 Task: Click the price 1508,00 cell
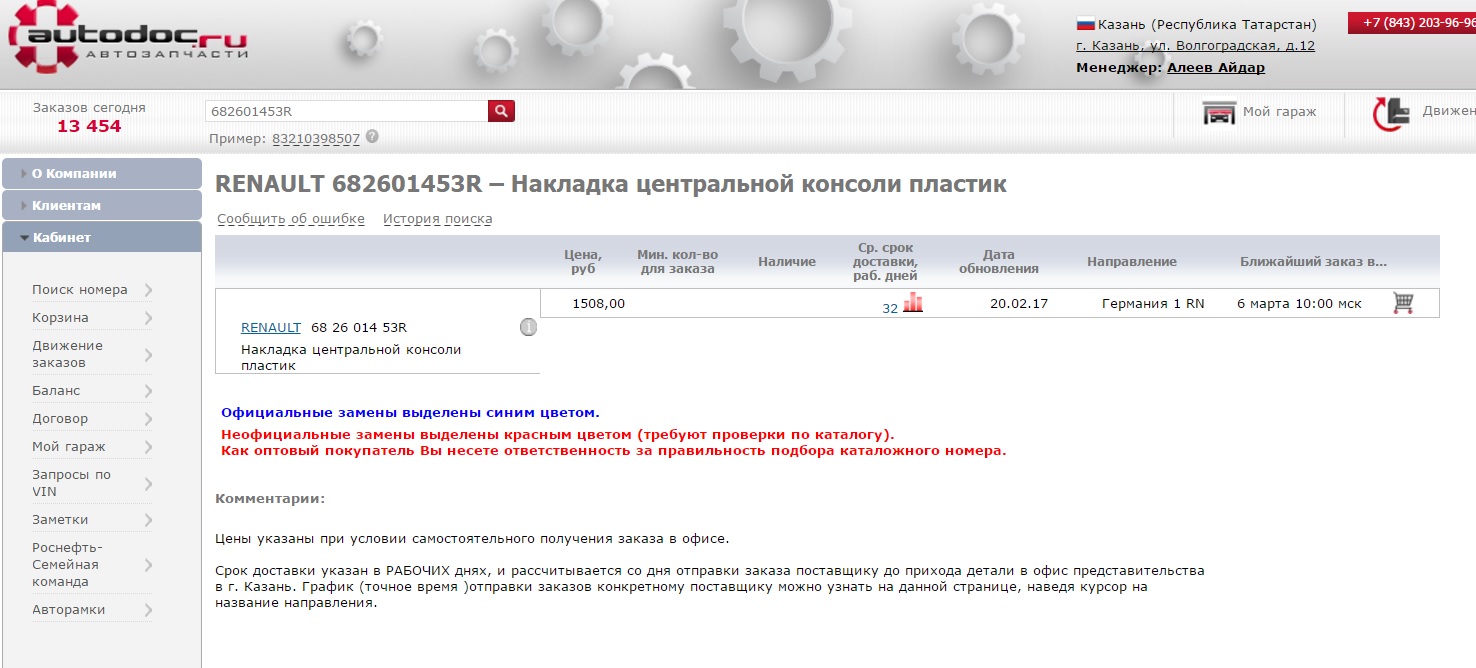point(599,303)
